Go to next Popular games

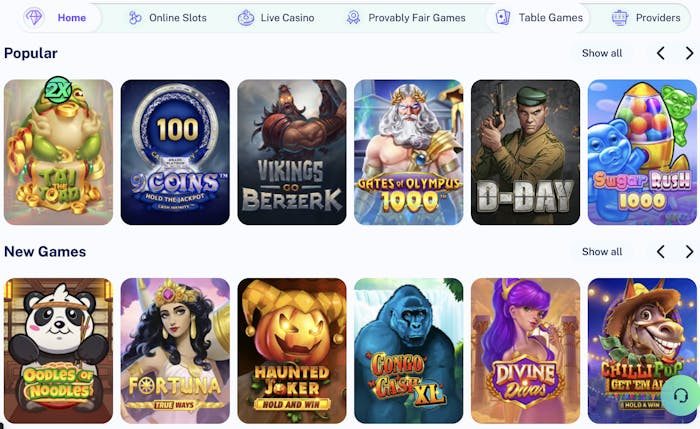(689, 53)
